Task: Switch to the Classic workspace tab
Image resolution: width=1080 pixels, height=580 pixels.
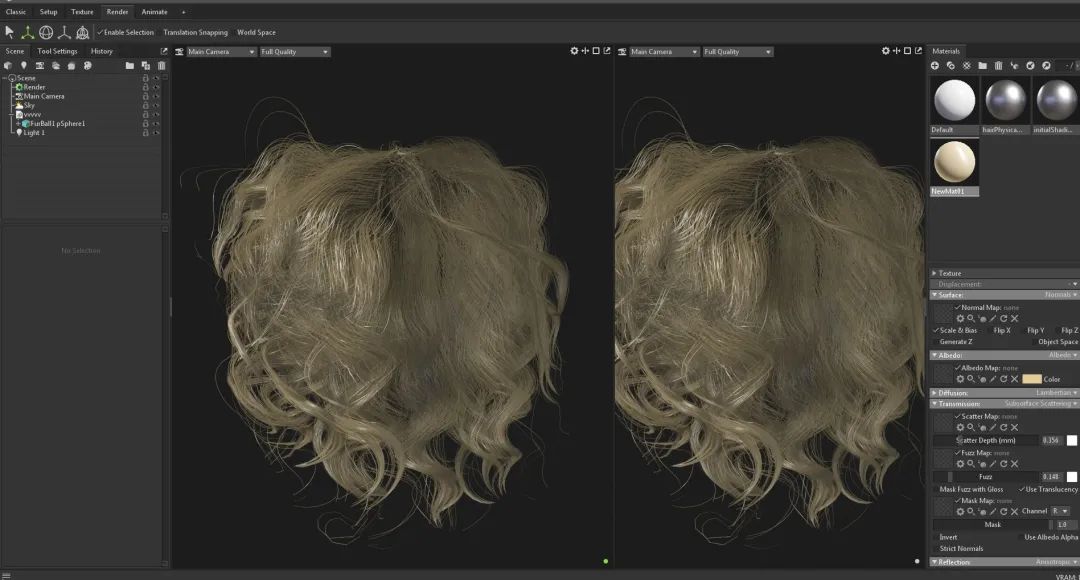Action: coord(16,12)
